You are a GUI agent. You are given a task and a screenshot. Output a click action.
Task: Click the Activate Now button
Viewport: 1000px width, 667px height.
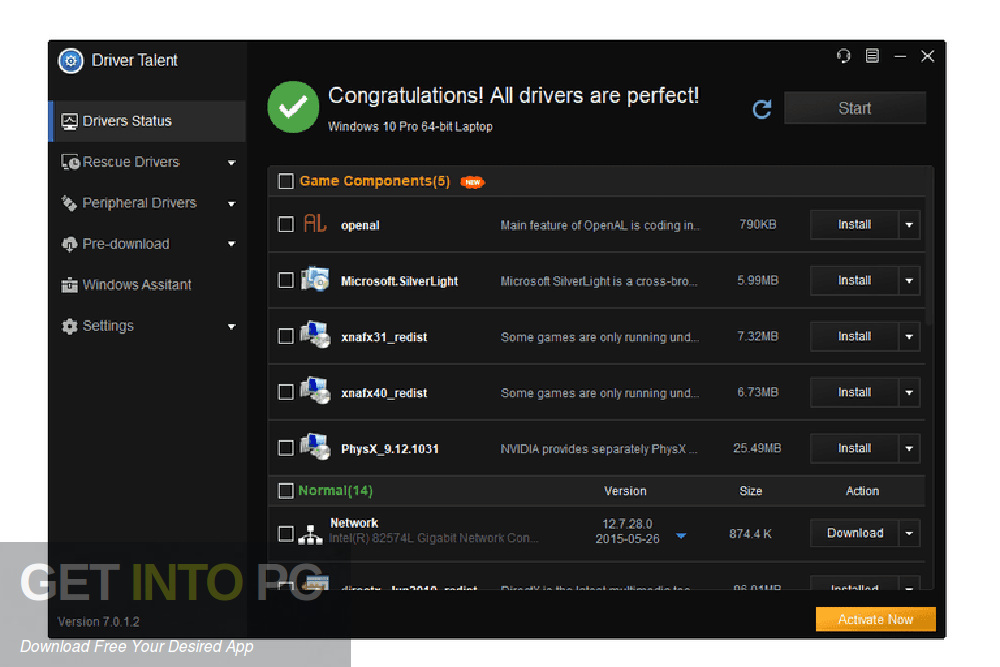pyautogui.click(x=876, y=619)
